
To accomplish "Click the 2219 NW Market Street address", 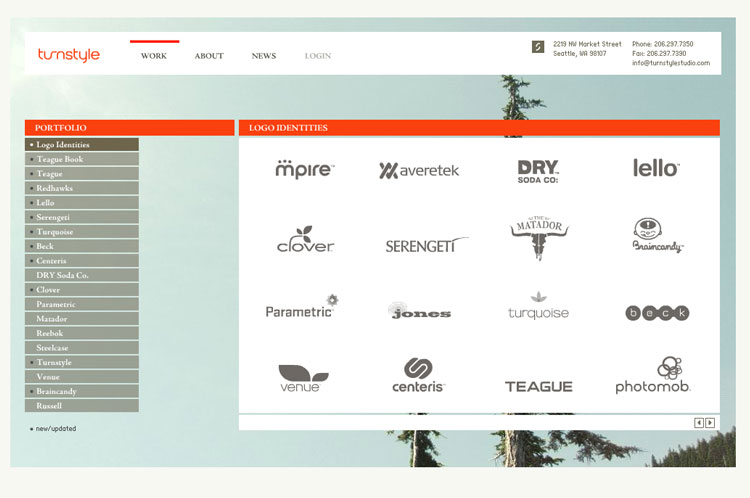I will 587,44.
